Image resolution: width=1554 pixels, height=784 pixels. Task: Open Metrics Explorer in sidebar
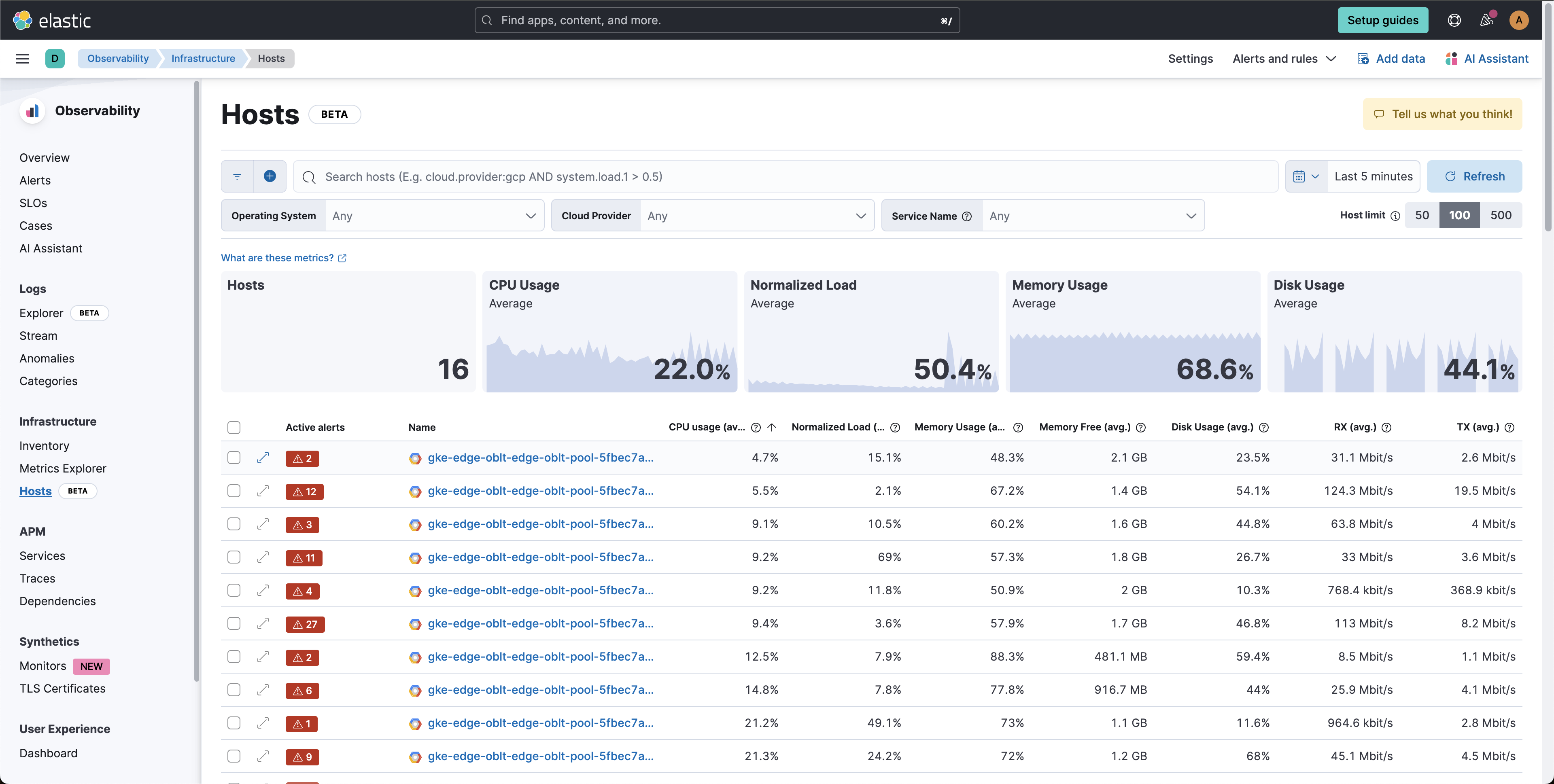(x=63, y=468)
